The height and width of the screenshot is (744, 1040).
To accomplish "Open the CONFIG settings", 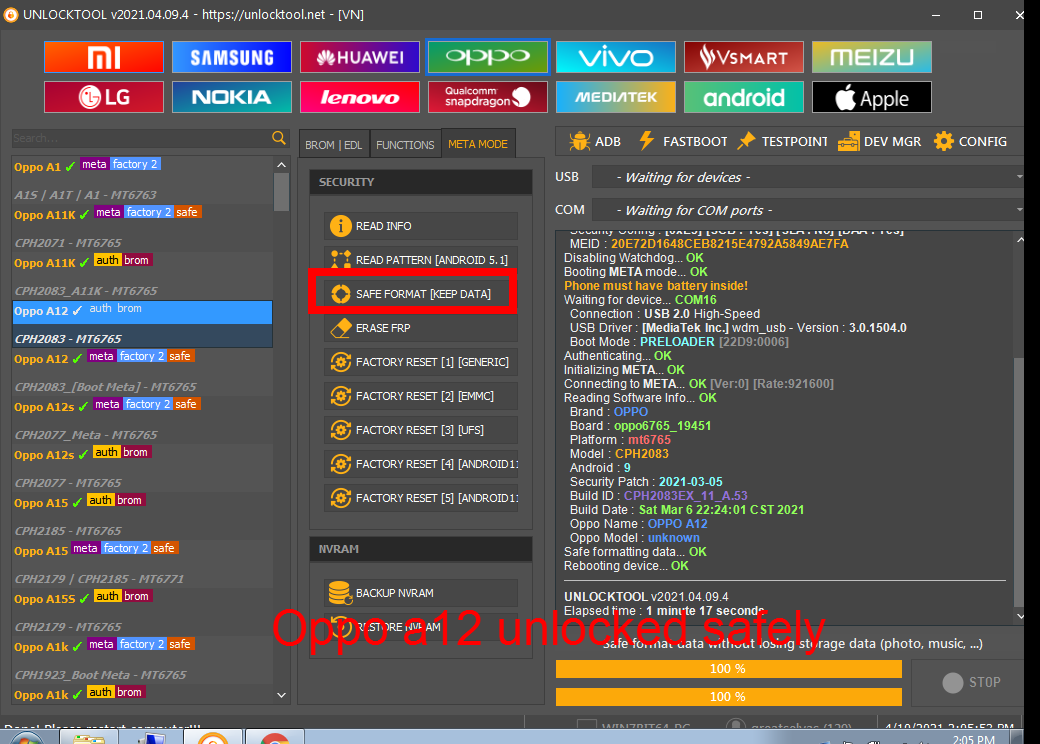I will tap(970, 141).
